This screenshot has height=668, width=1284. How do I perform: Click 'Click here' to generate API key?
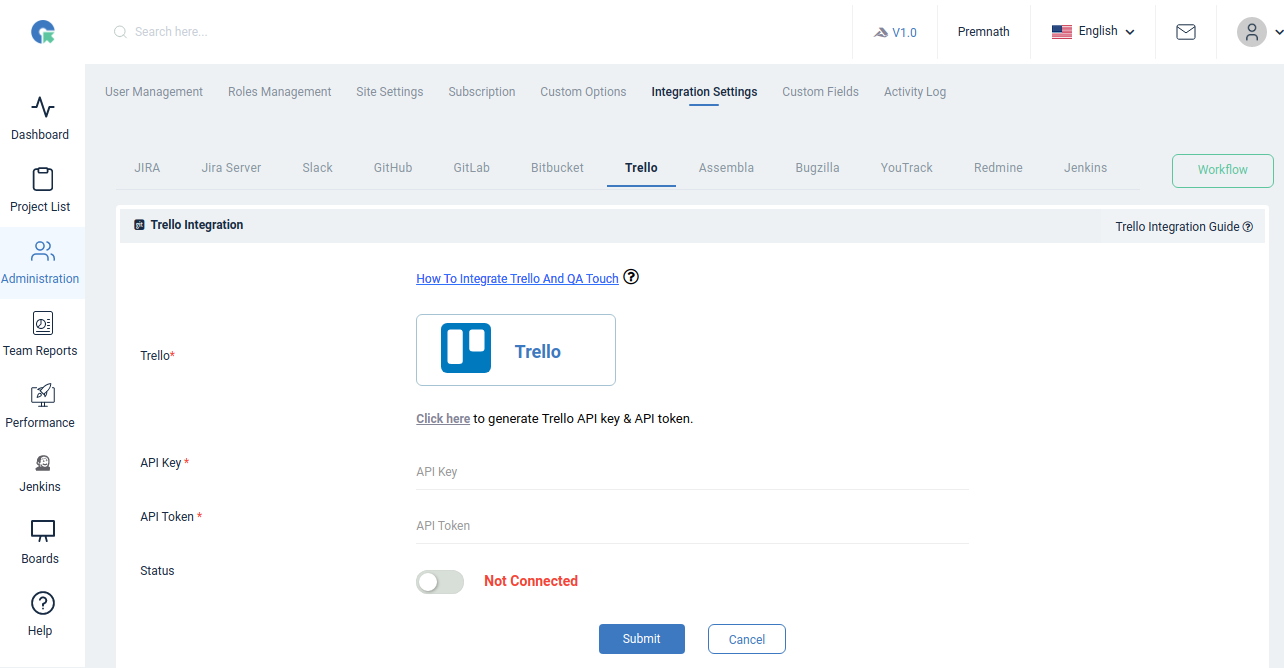pyautogui.click(x=443, y=418)
